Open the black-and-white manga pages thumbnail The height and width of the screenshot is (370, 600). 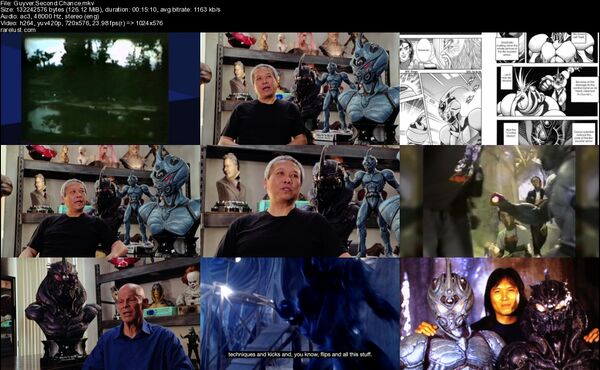click(499, 88)
